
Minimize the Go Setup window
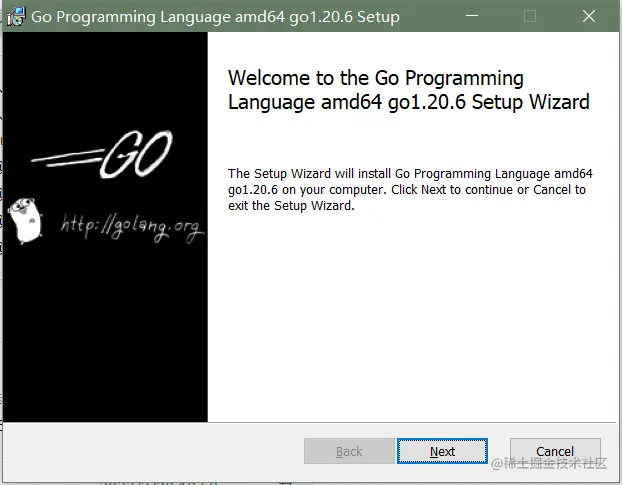pos(472,16)
